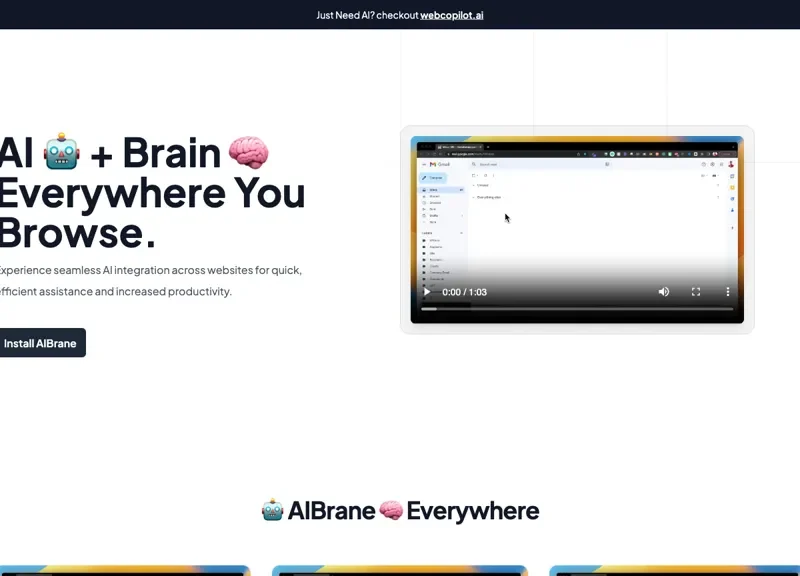
Task: Click the video time 0:00 / 1:03
Action: click(464, 292)
